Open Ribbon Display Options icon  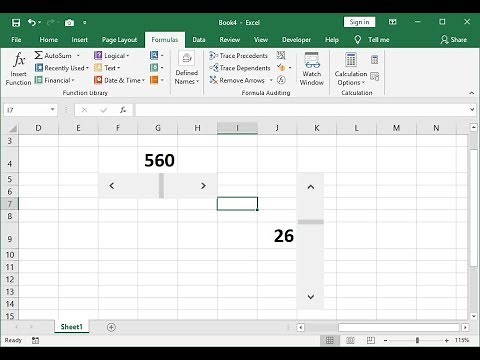point(393,22)
